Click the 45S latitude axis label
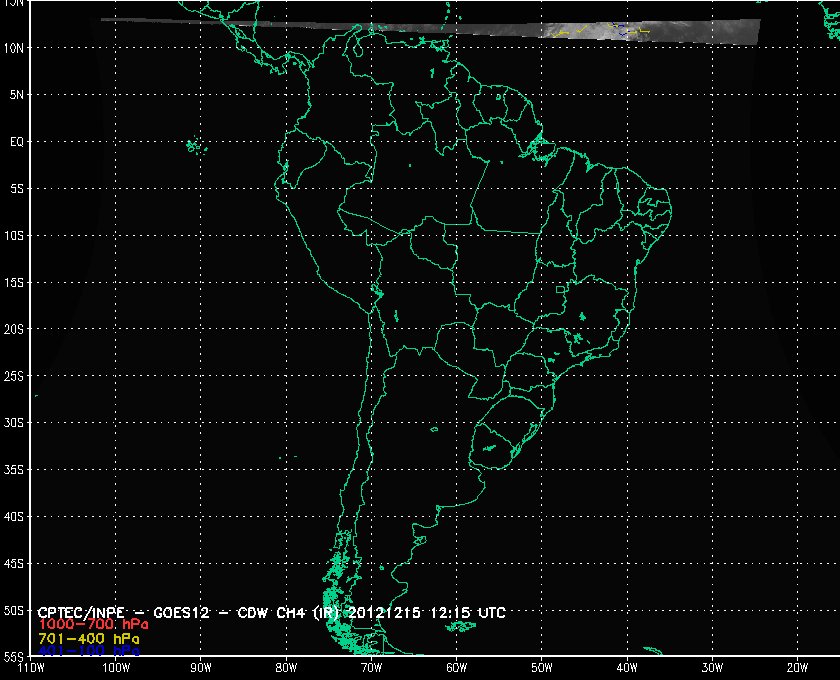The width and height of the screenshot is (840, 680). pos(14,564)
